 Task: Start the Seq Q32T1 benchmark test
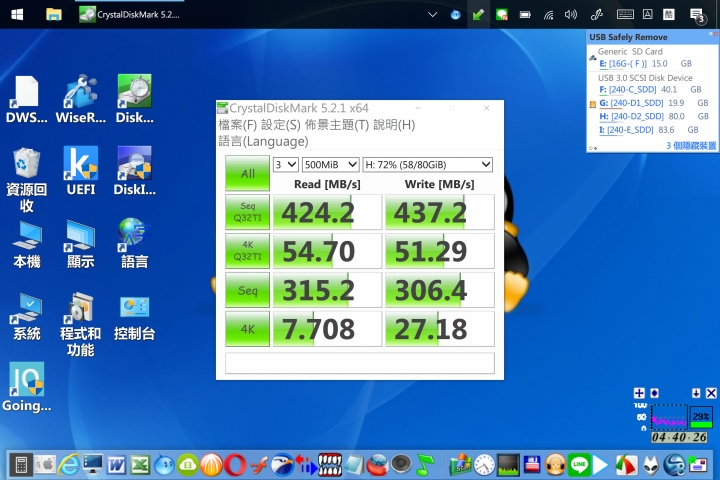(248, 212)
